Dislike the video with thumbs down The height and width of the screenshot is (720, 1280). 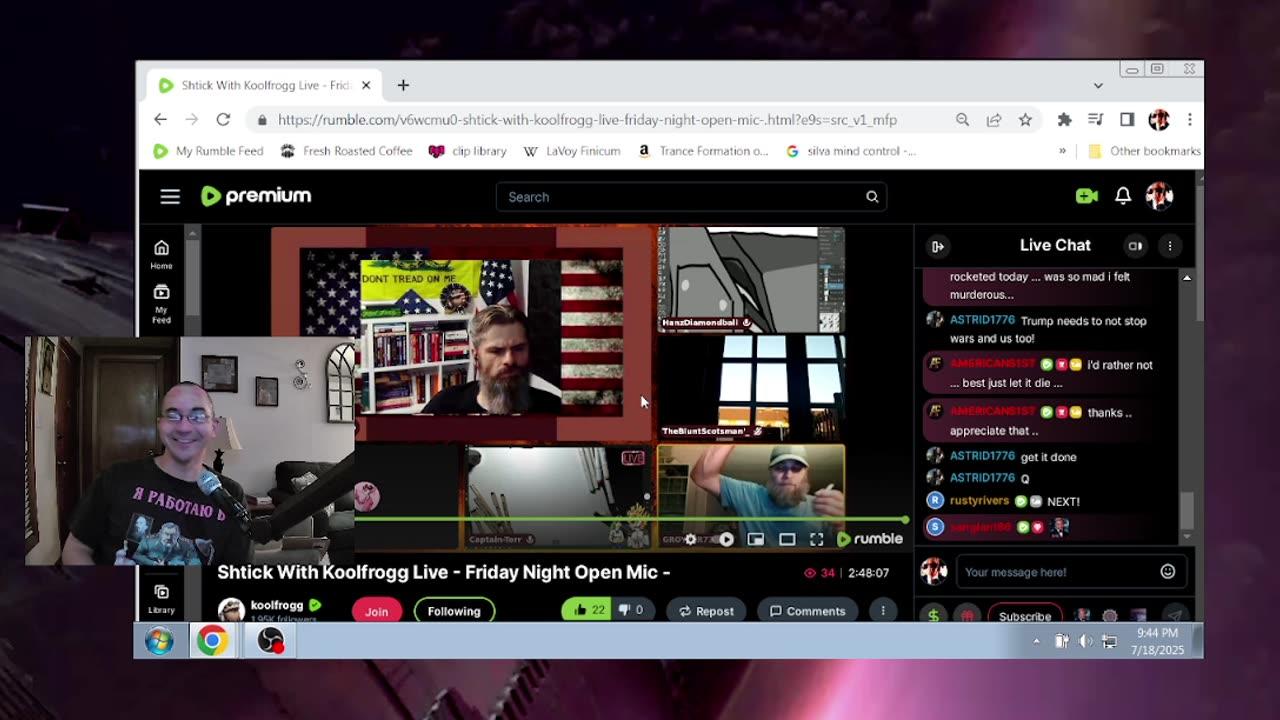[x=630, y=610]
